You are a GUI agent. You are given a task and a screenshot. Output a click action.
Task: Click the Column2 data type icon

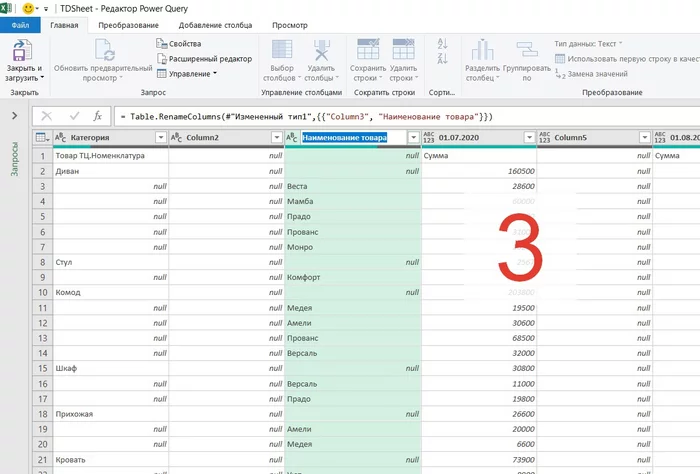click(176, 137)
